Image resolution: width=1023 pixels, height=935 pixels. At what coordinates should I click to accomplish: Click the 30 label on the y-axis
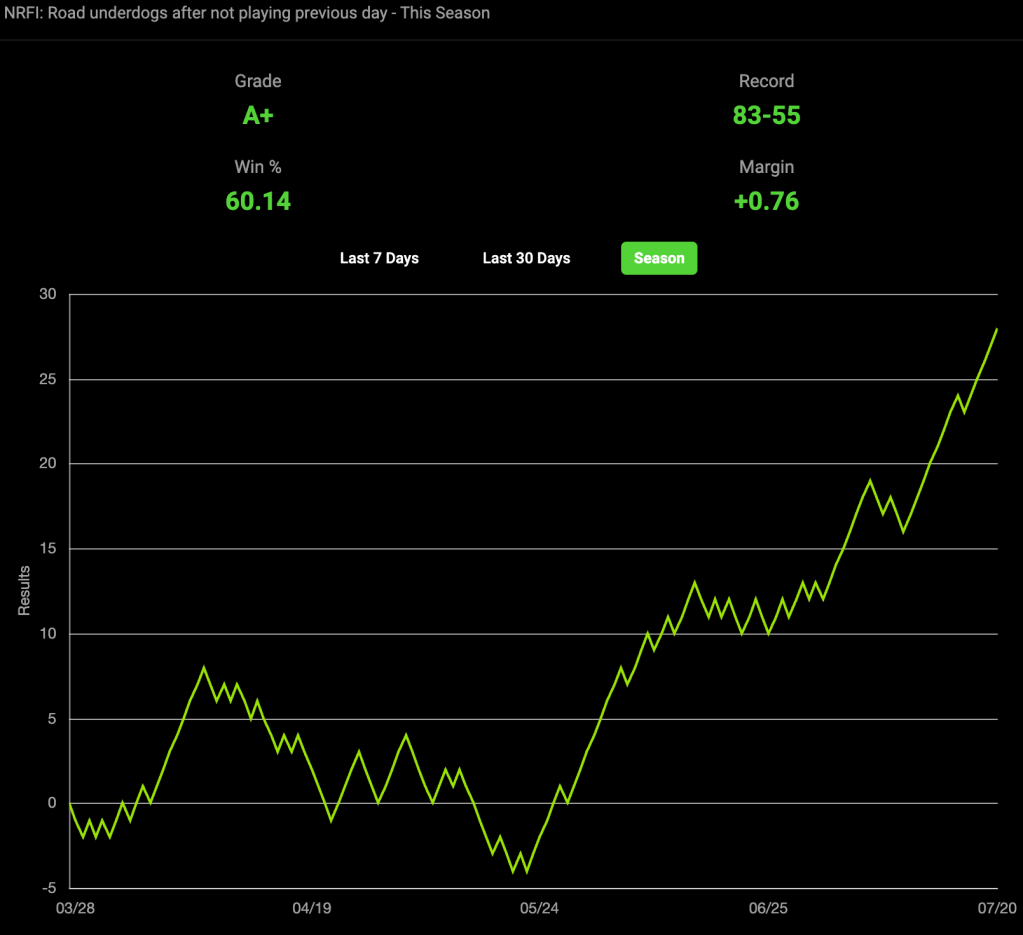[48, 294]
